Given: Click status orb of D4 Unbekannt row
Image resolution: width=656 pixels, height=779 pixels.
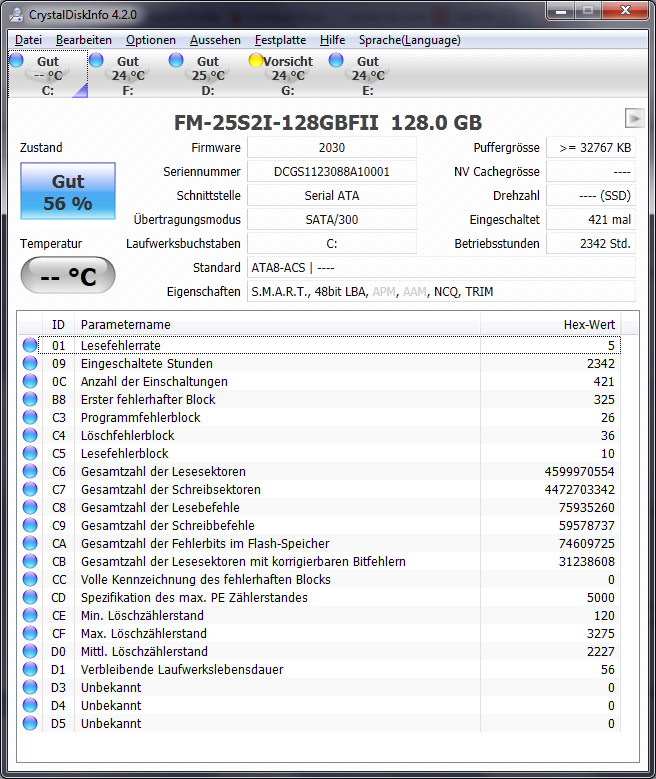Looking at the screenshot, I should tap(30, 705).
